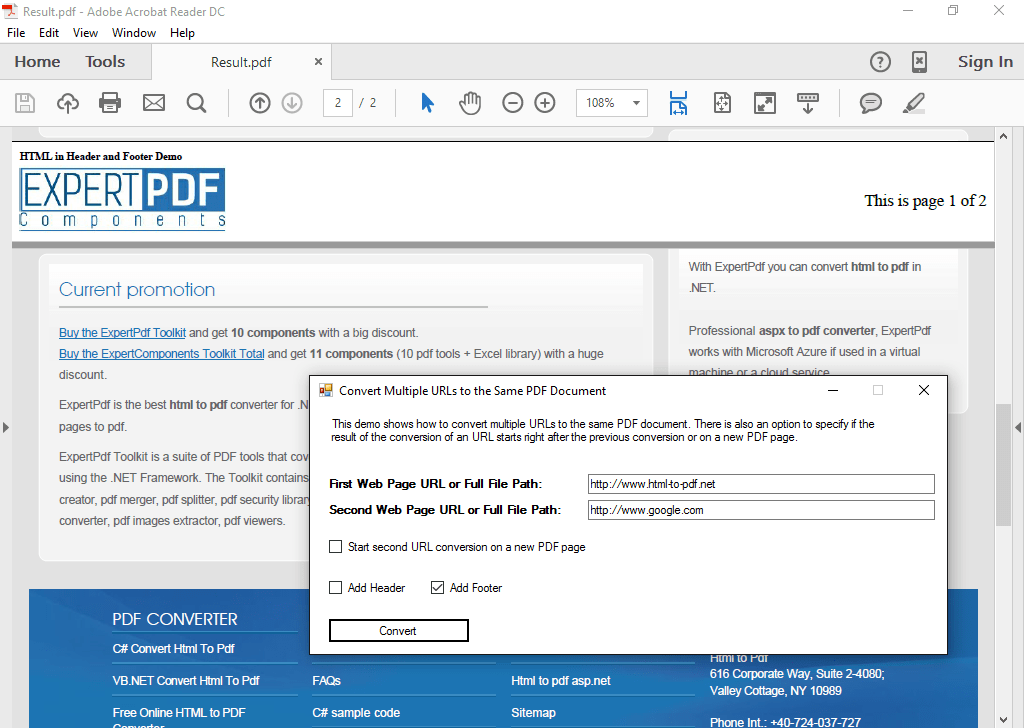Click the selection arrow tool

tap(425, 102)
